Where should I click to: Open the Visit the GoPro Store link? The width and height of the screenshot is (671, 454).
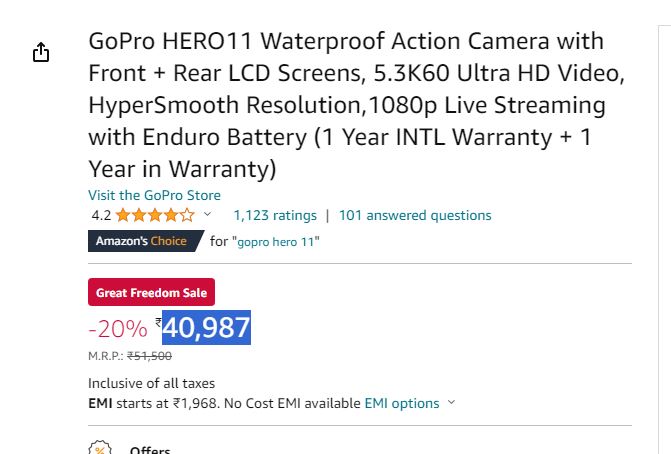pyautogui.click(x=154, y=195)
